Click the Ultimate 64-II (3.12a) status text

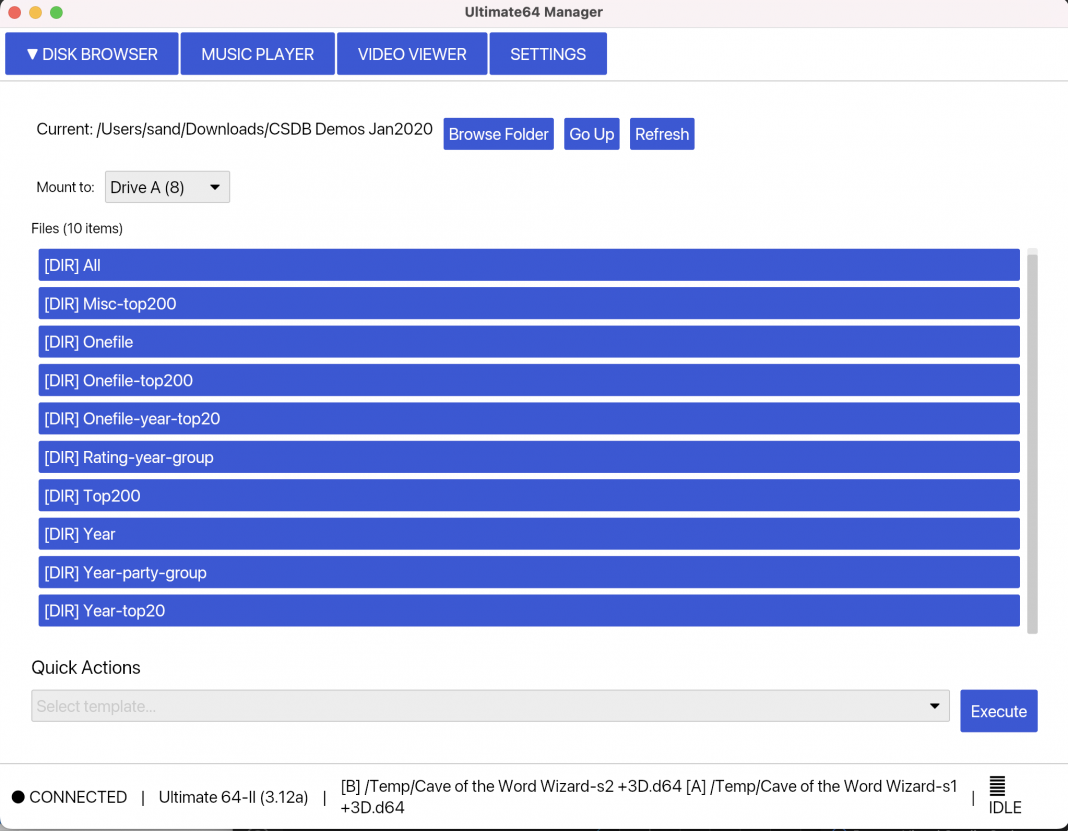click(234, 797)
